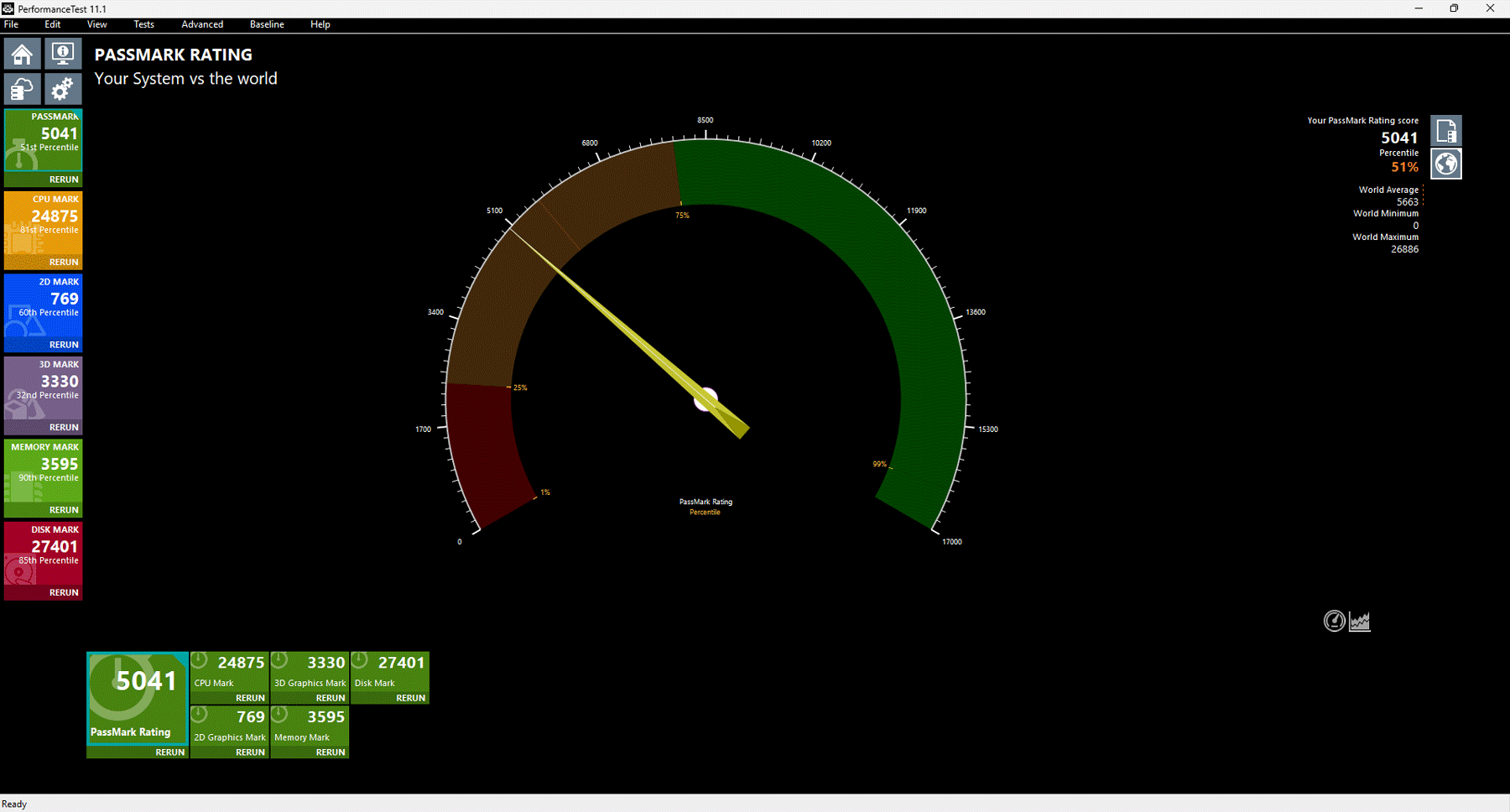Open the Advanced menu

(x=202, y=24)
